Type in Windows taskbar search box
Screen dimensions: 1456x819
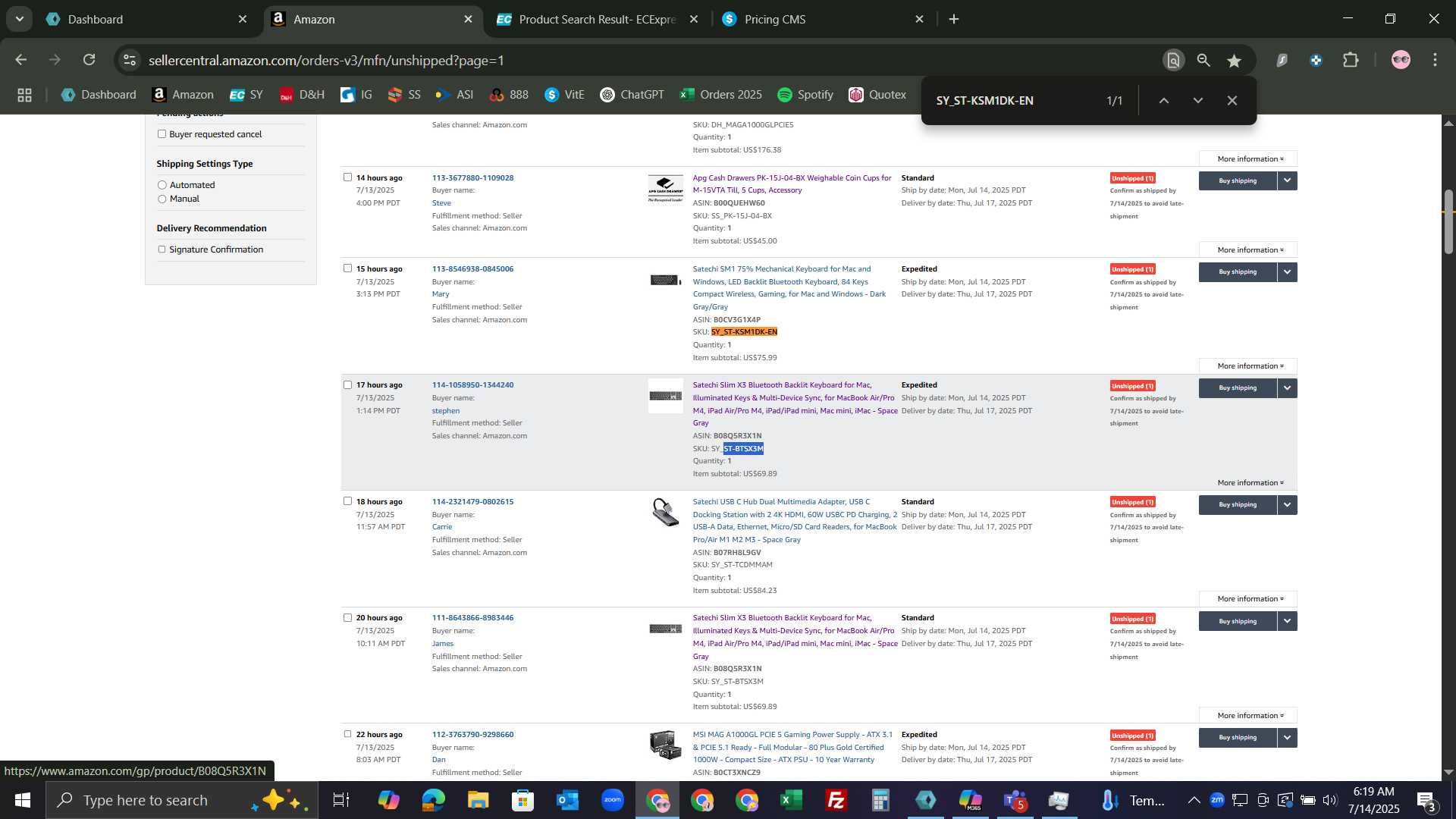coord(182,800)
